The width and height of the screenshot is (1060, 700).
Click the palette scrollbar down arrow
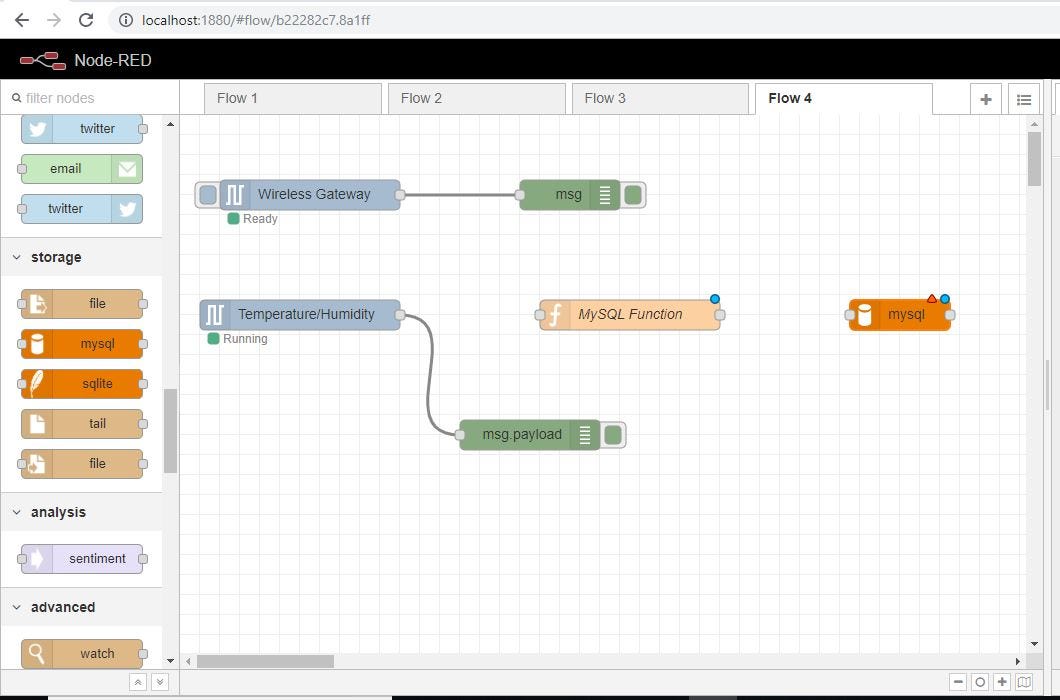click(x=170, y=661)
